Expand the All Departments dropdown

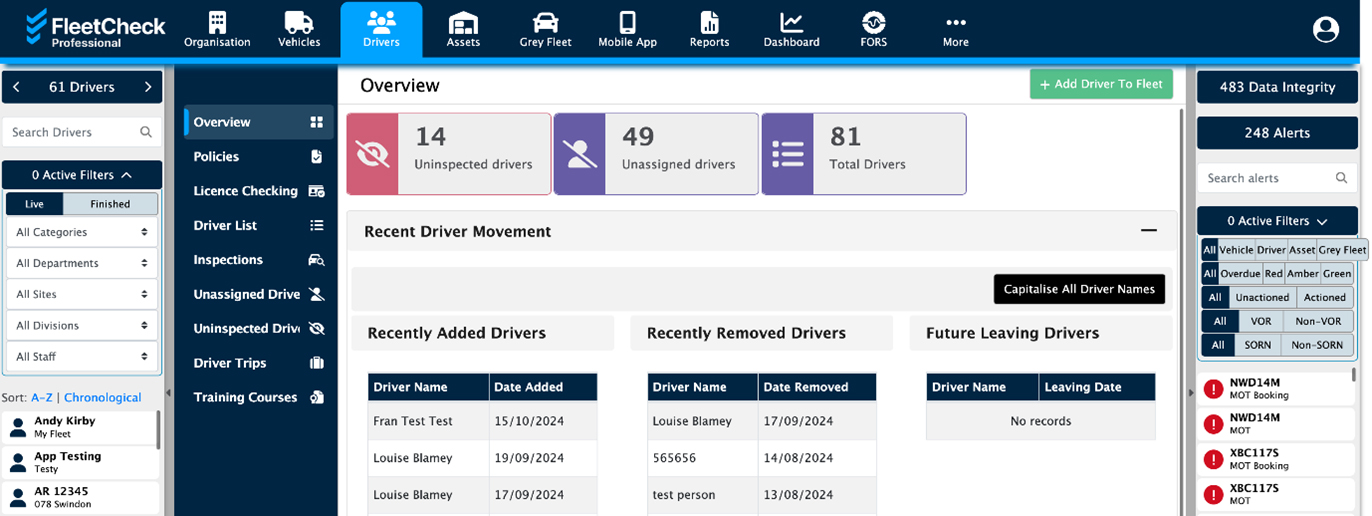point(81,263)
